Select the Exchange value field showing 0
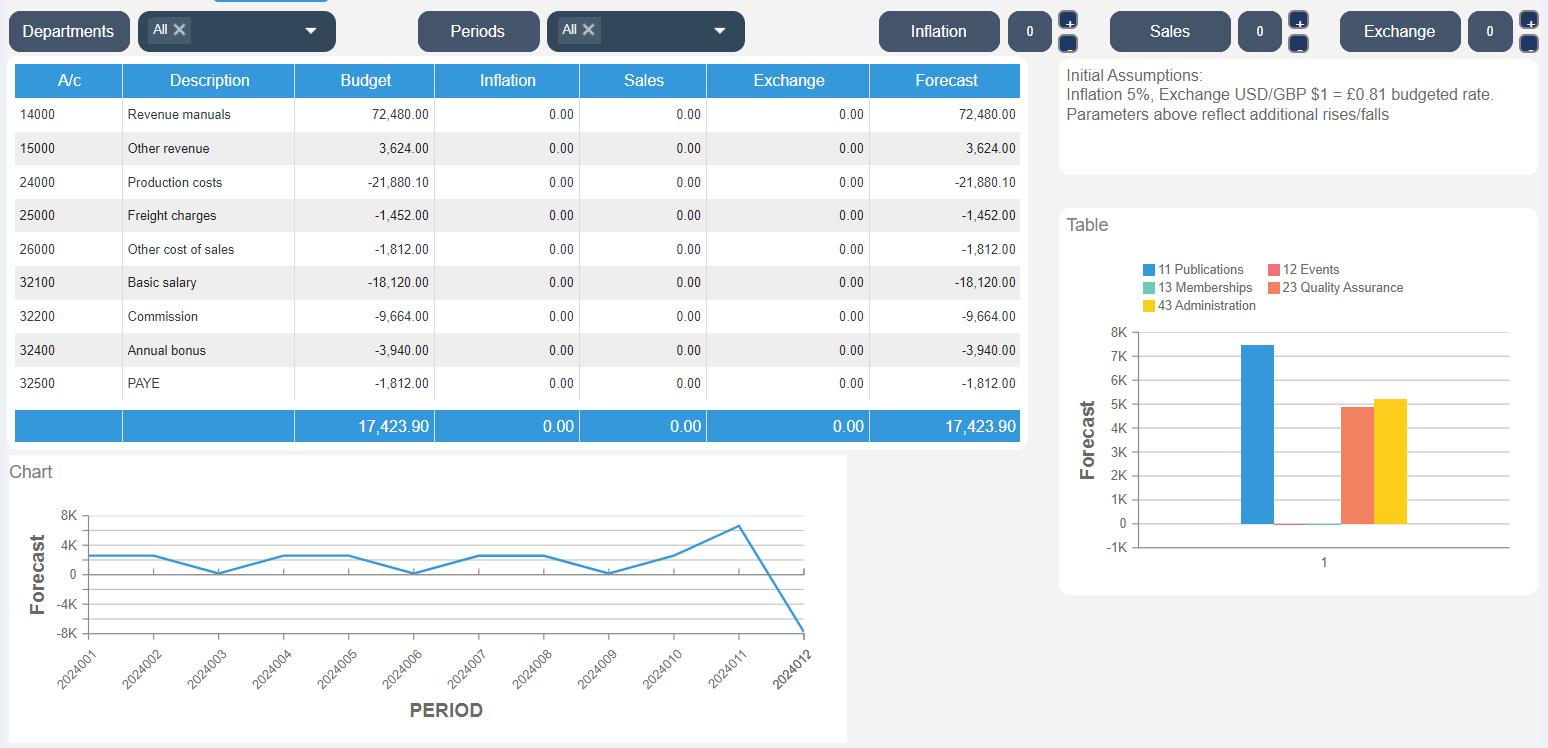Viewport: 1548px width, 748px height. pyautogui.click(x=1490, y=31)
